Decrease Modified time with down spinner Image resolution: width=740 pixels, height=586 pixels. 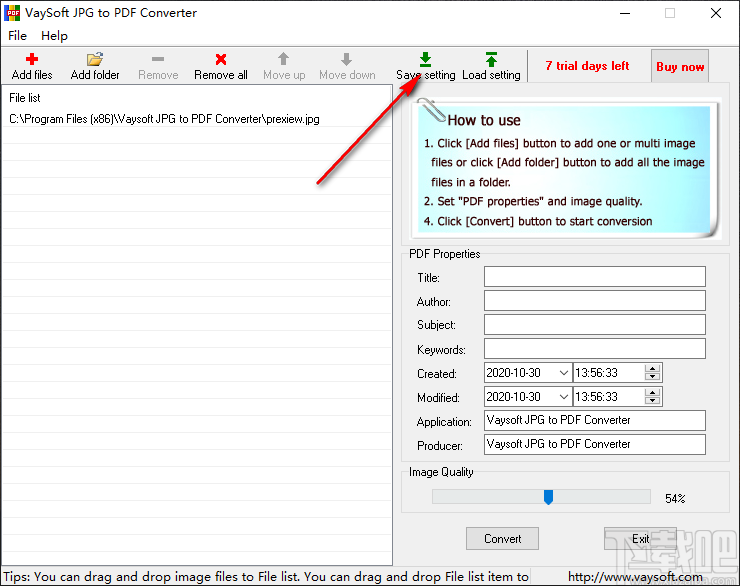point(652,401)
